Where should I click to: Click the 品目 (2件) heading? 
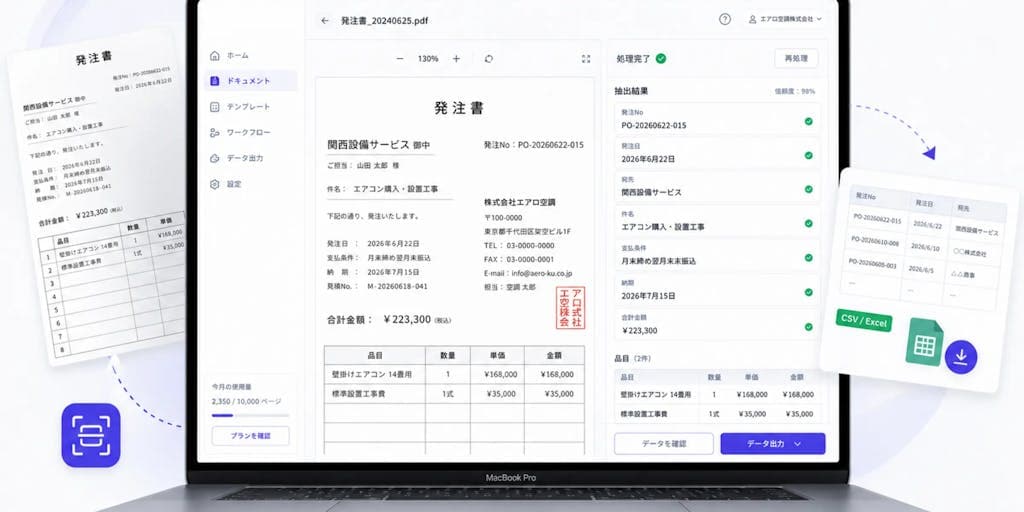tap(633, 359)
